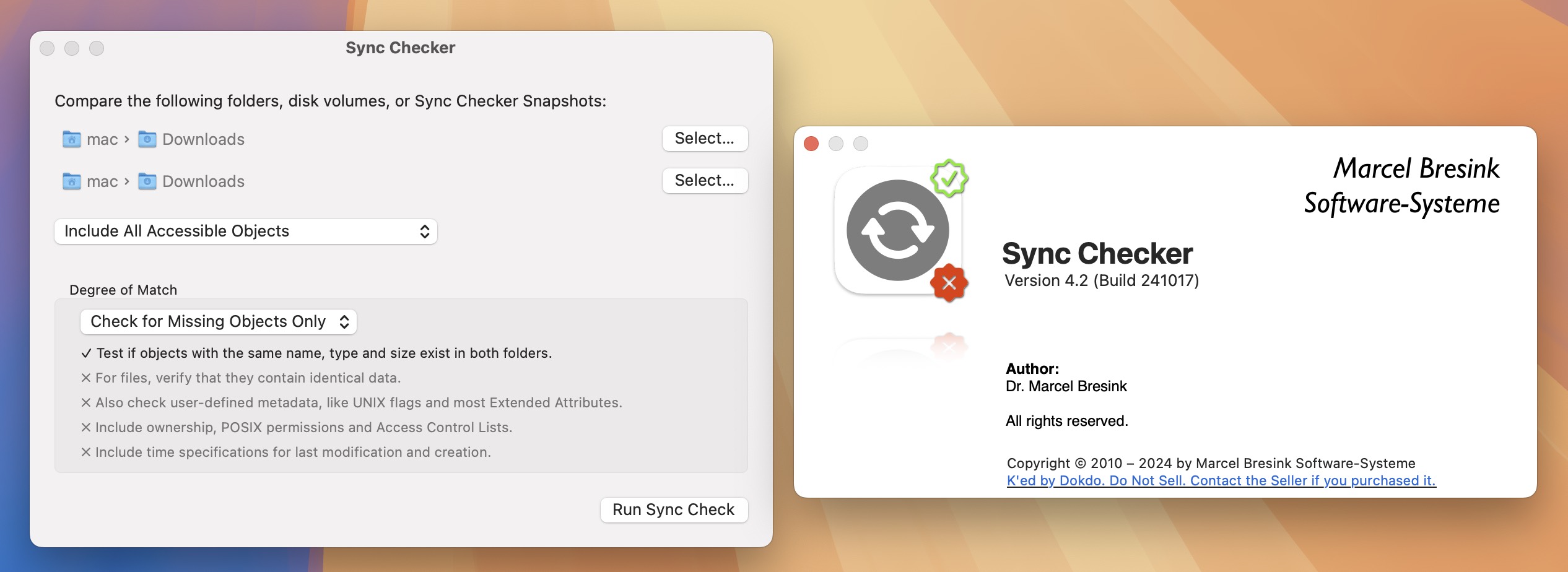Click 'Also check user-defined metadata' line
This screenshot has width=1568, height=572.
click(351, 403)
